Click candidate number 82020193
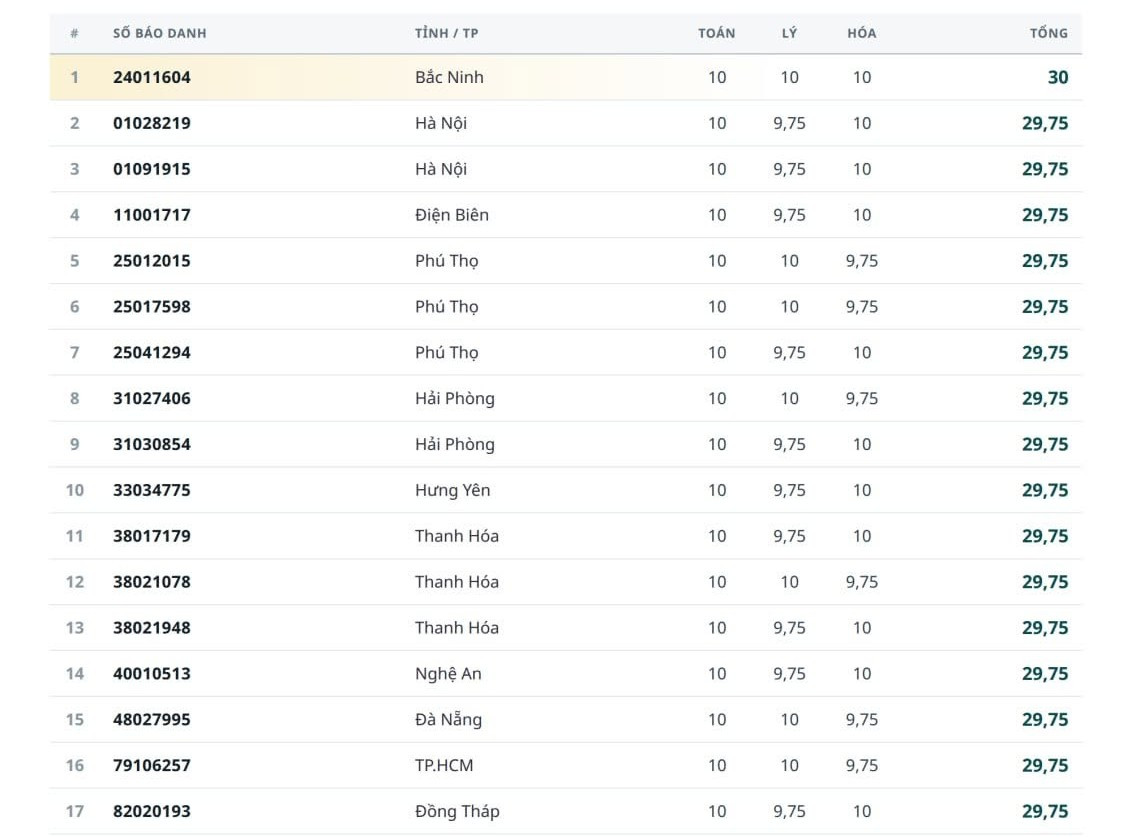1132x837 pixels. coord(152,812)
